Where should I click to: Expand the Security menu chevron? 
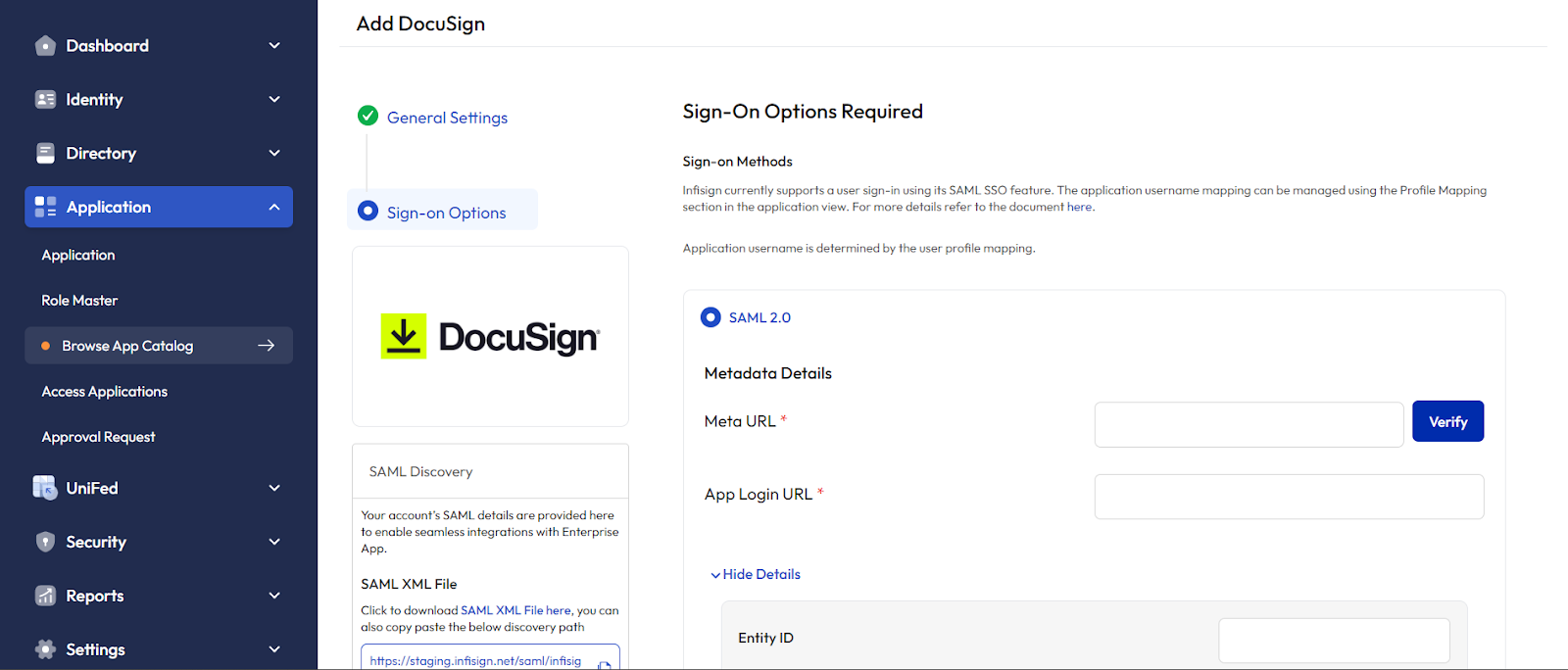coord(274,542)
